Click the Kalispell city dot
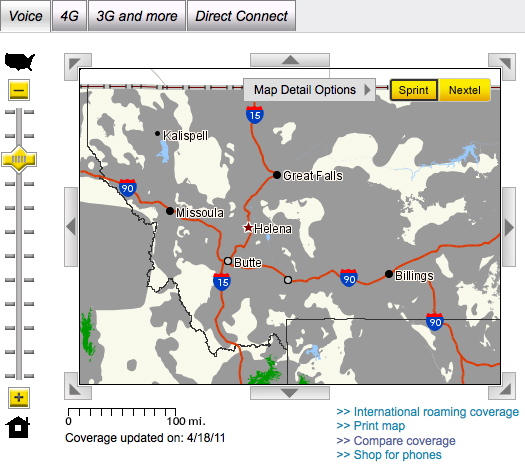525x469 pixels. pos(157,133)
